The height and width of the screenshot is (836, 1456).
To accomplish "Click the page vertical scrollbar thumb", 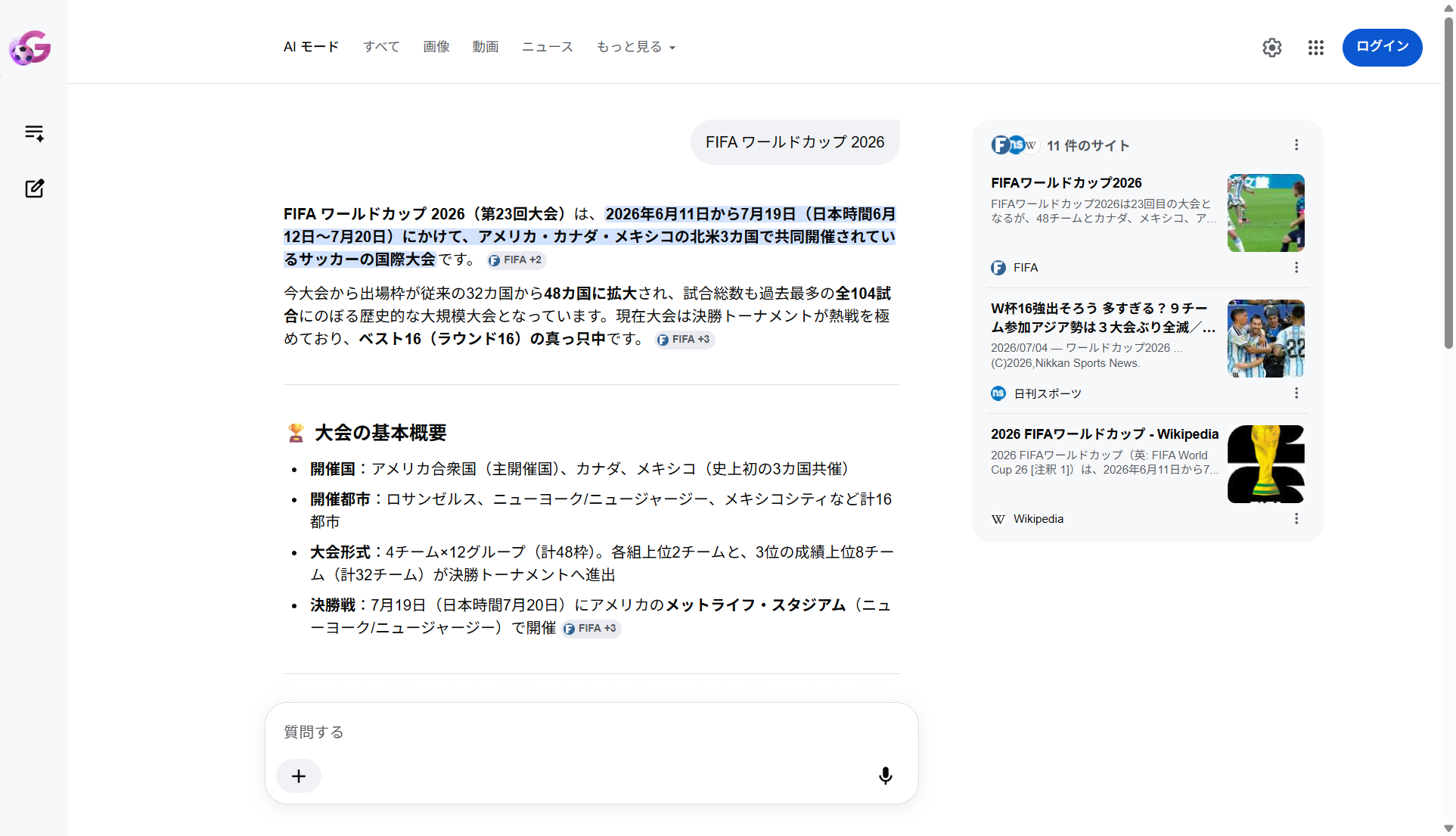I will (1448, 182).
